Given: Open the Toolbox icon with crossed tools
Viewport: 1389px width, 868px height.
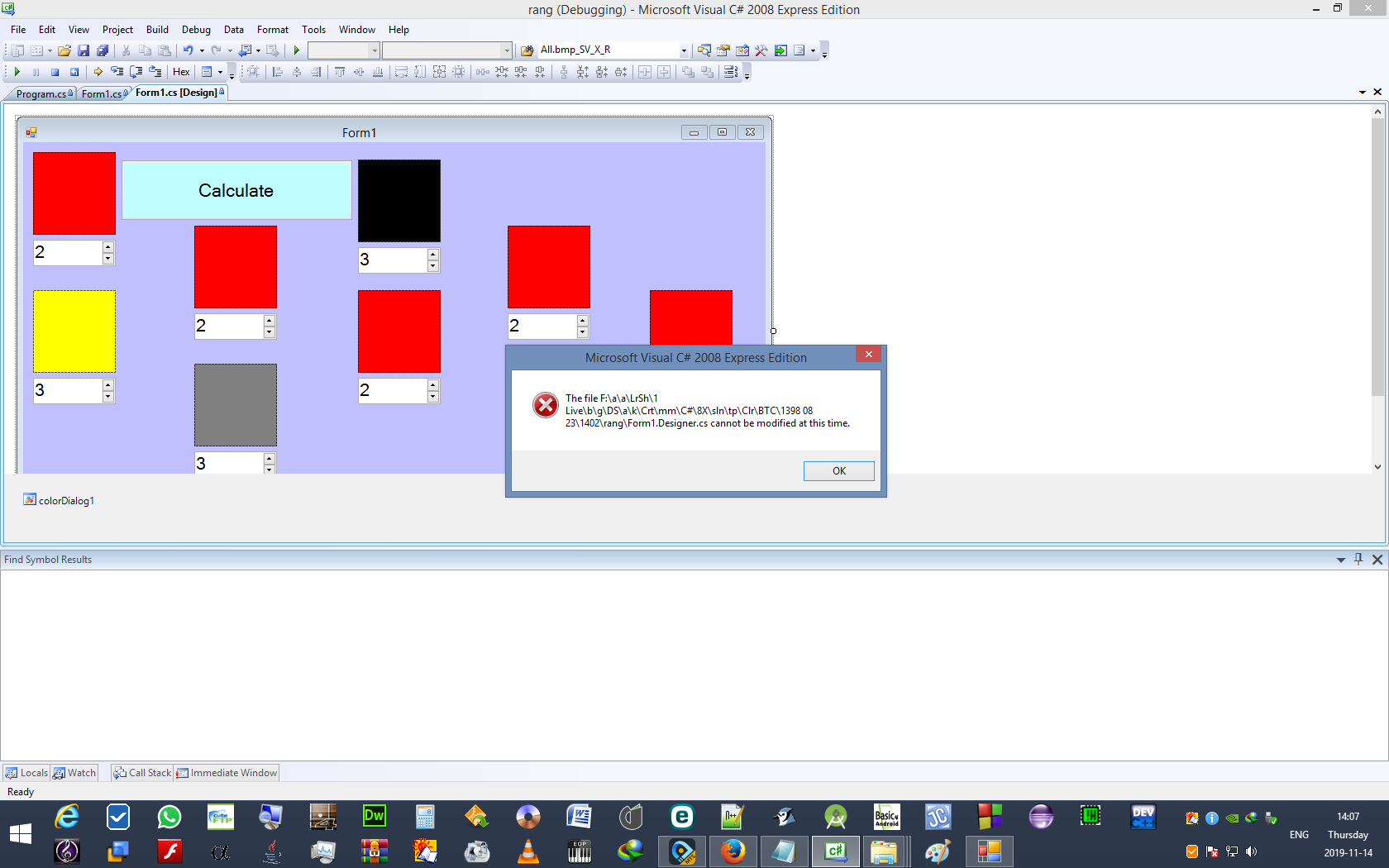Looking at the screenshot, I should pos(761,50).
